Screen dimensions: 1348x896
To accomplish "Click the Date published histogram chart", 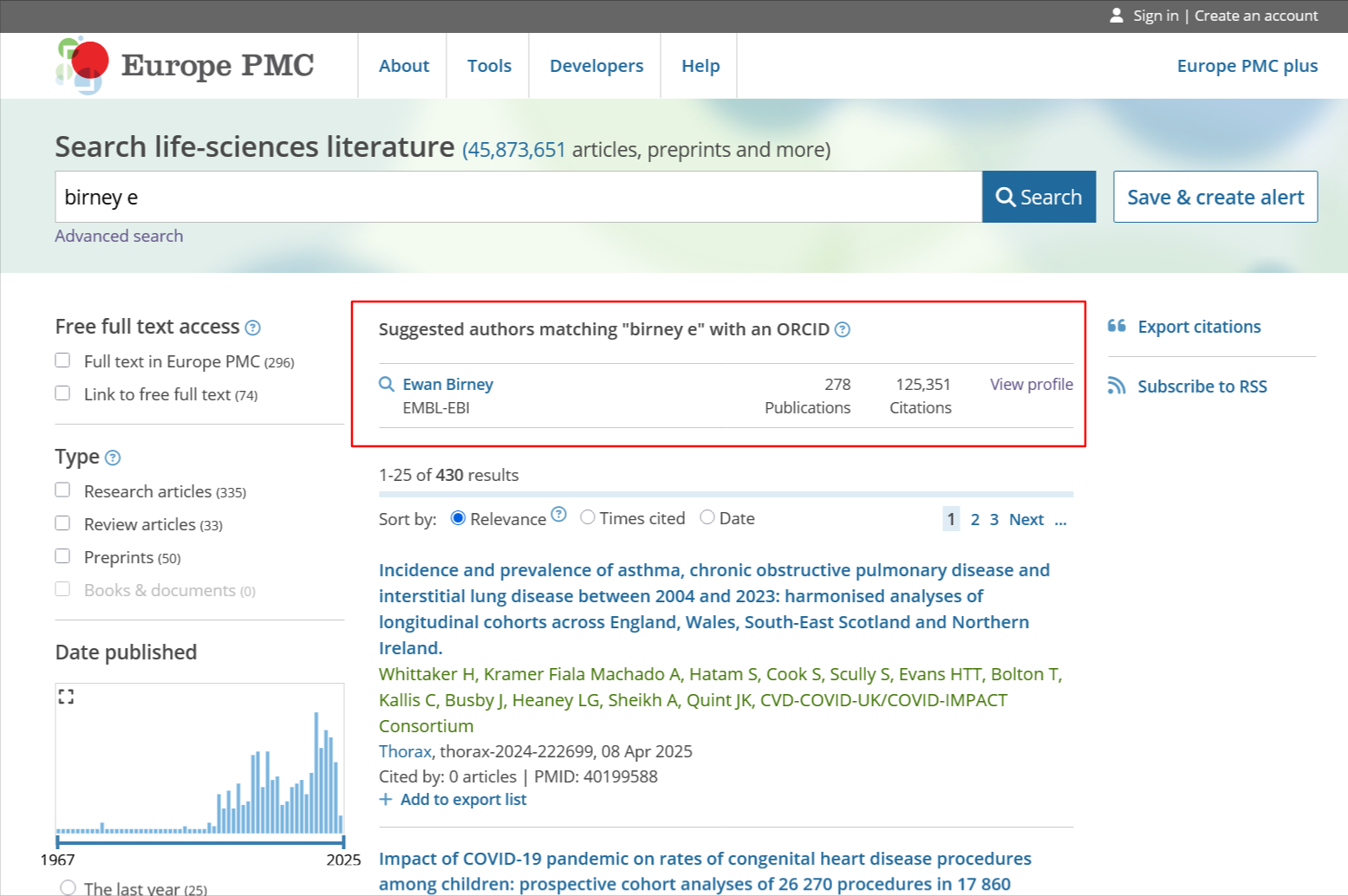I will pos(199,758).
